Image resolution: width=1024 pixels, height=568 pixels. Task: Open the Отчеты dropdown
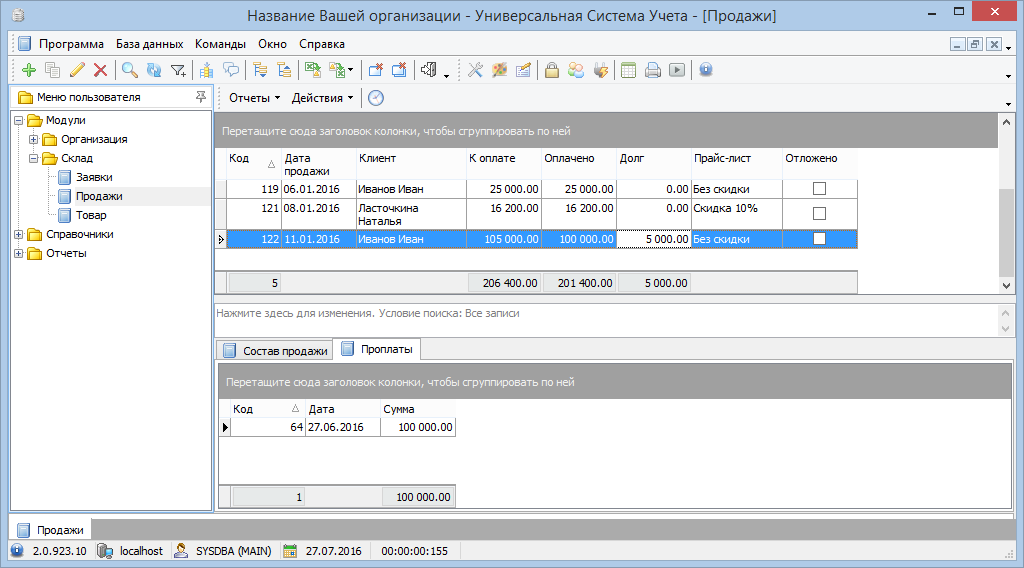click(254, 98)
